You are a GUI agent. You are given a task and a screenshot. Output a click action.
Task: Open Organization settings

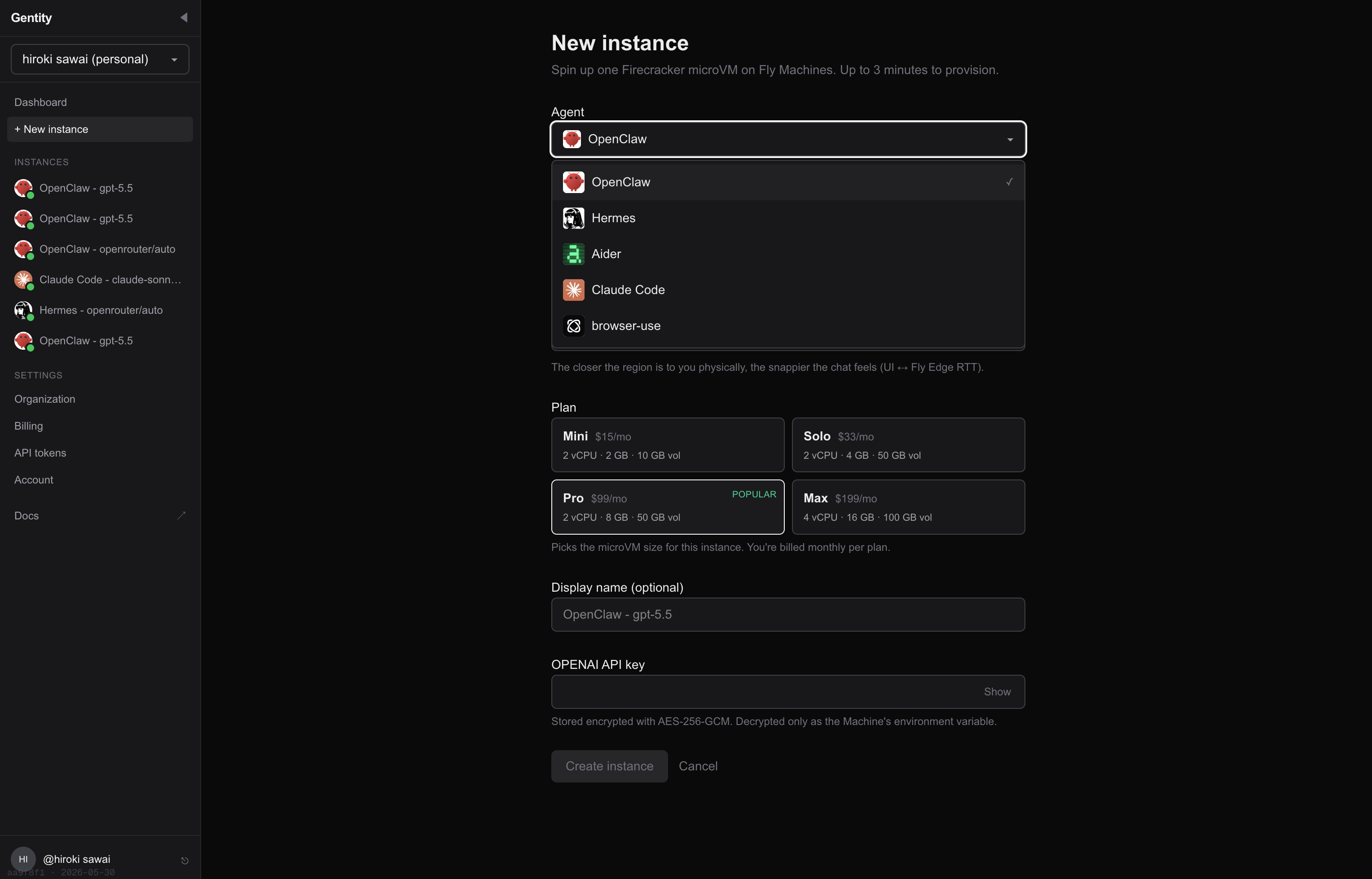[100, 399]
